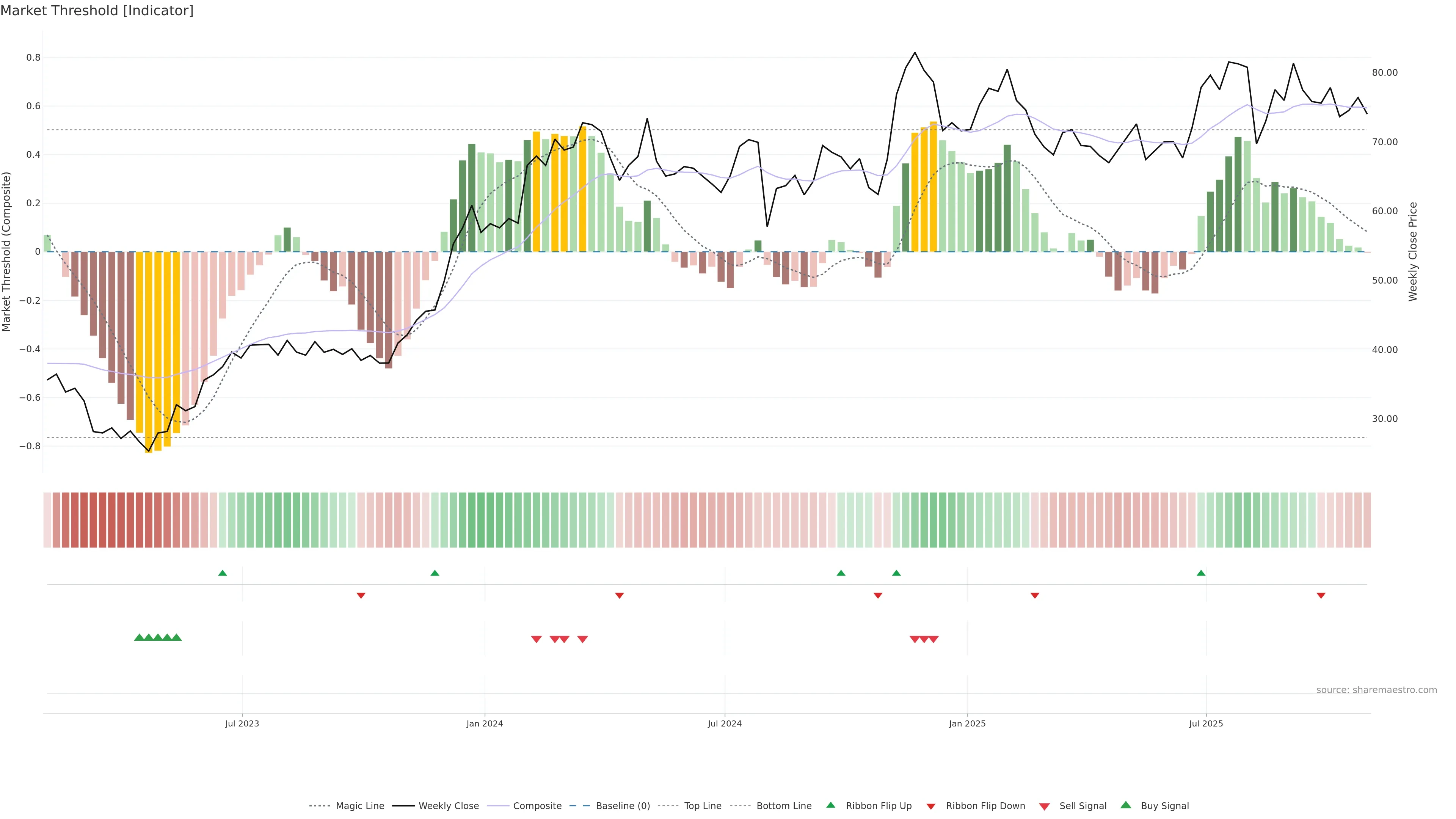Click the first Ribbon Flip Up triangle before Jul 2023
The width and height of the screenshot is (1456, 819).
[x=223, y=573]
